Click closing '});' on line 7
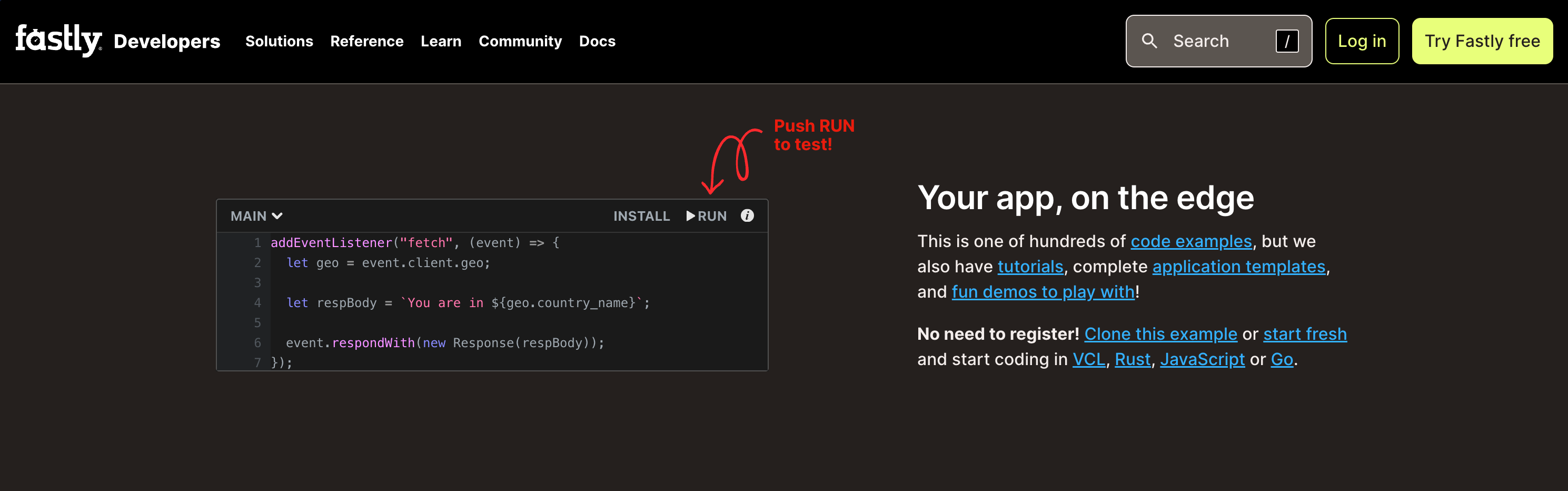The height and width of the screenshot is (491, 1568). coord(281,362)
